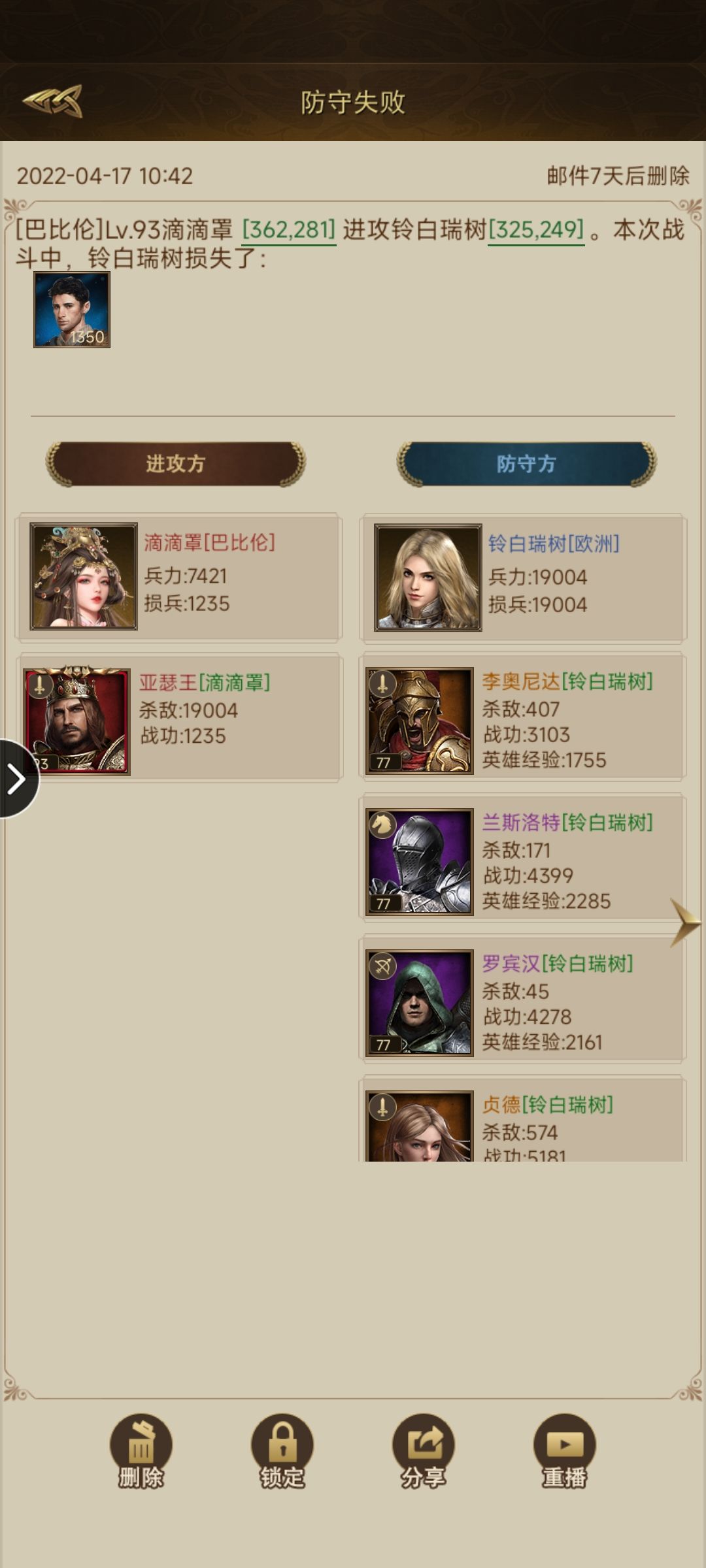Viewport: 706px width, 1568px height.
Task: Lock this mail with padlock icon
Action: point(282,1453)
